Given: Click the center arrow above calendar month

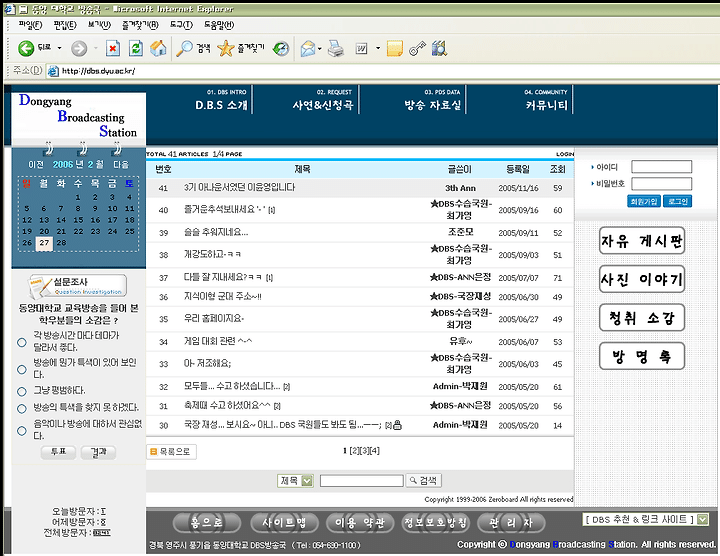Looking at the screenshot, I should (83, 148).
